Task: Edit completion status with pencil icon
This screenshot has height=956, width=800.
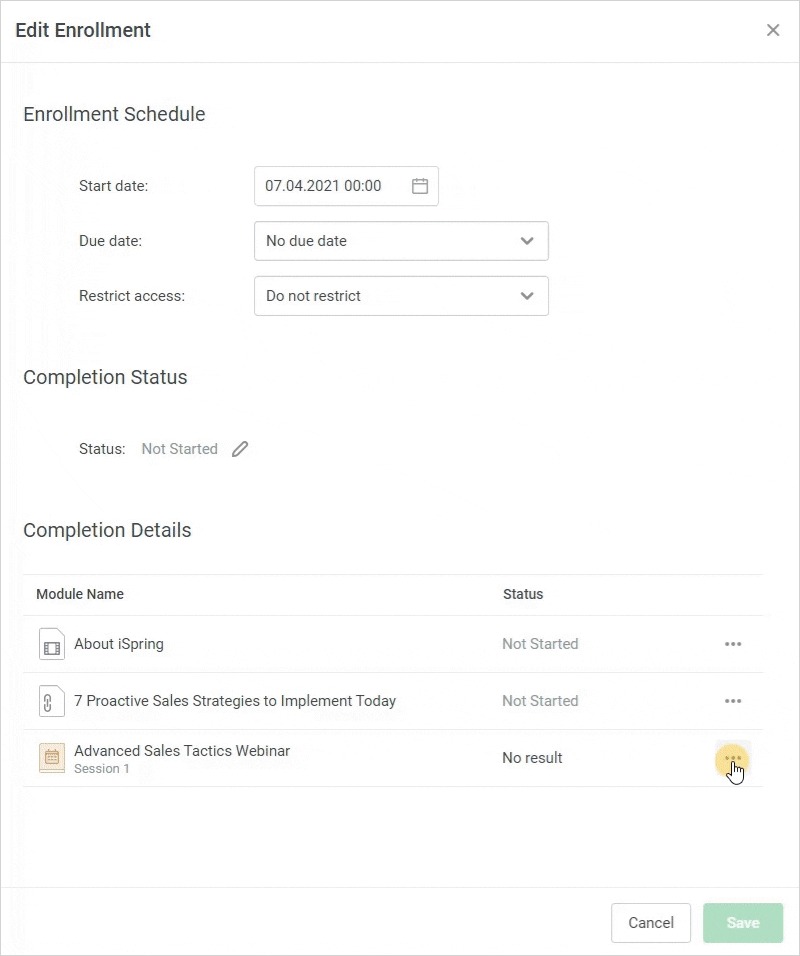Action: coord(240,449)
